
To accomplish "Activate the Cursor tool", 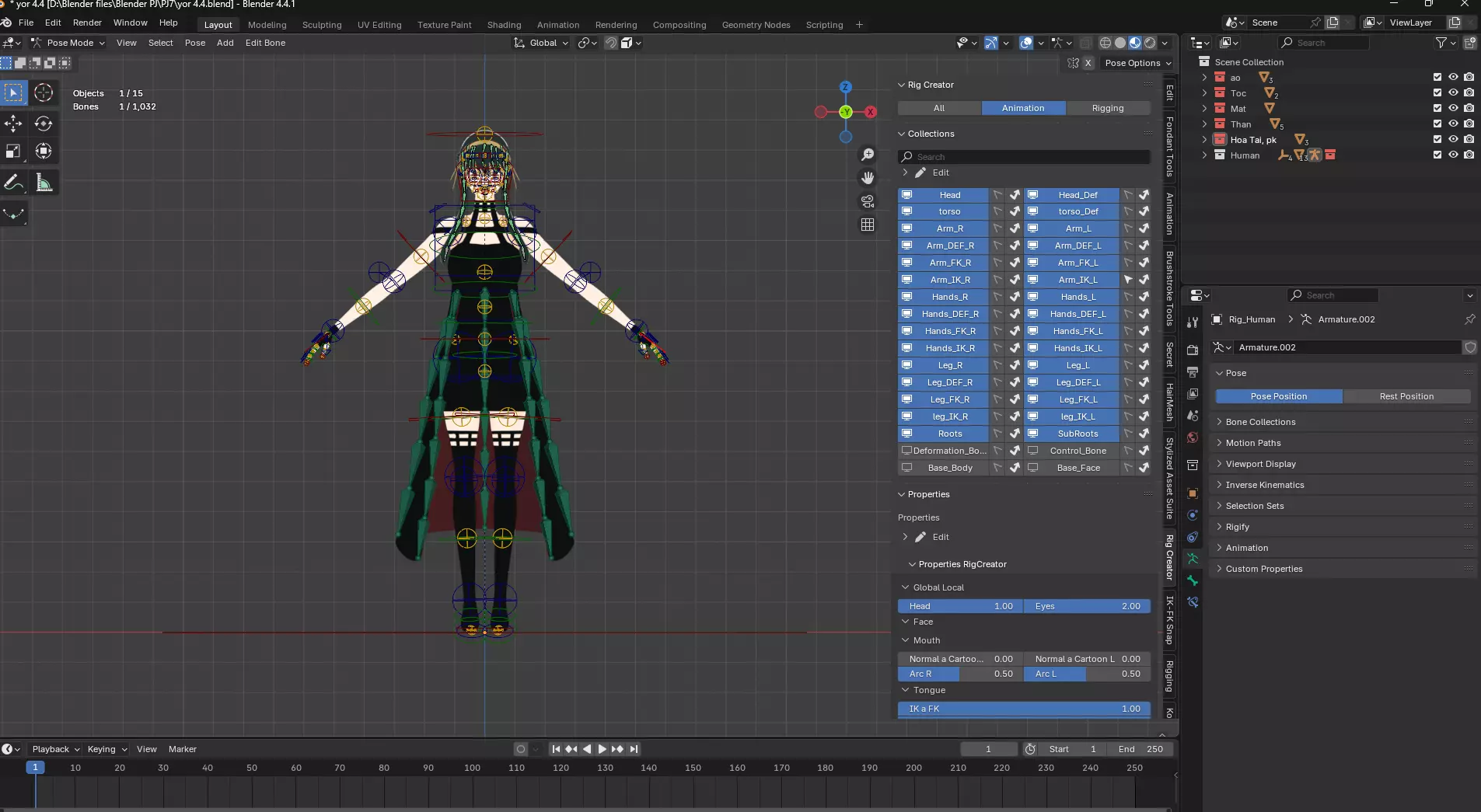I will click(44, 92).
